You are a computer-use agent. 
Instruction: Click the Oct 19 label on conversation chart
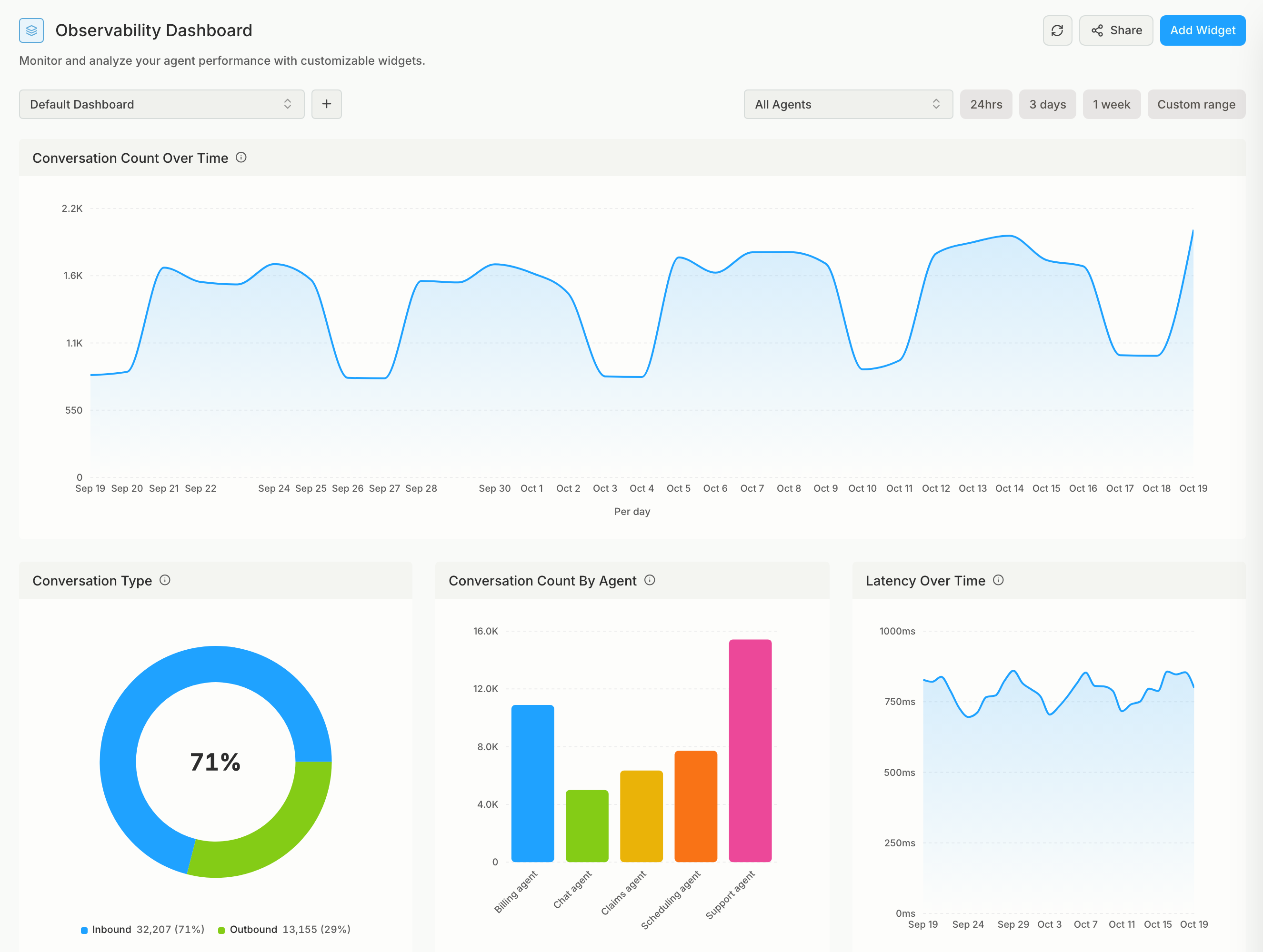(1193, 488)
